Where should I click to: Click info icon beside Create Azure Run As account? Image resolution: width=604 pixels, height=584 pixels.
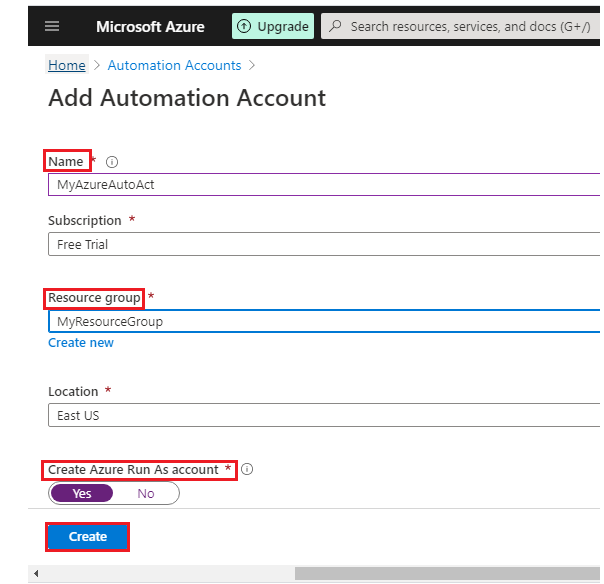click(247, 469)
